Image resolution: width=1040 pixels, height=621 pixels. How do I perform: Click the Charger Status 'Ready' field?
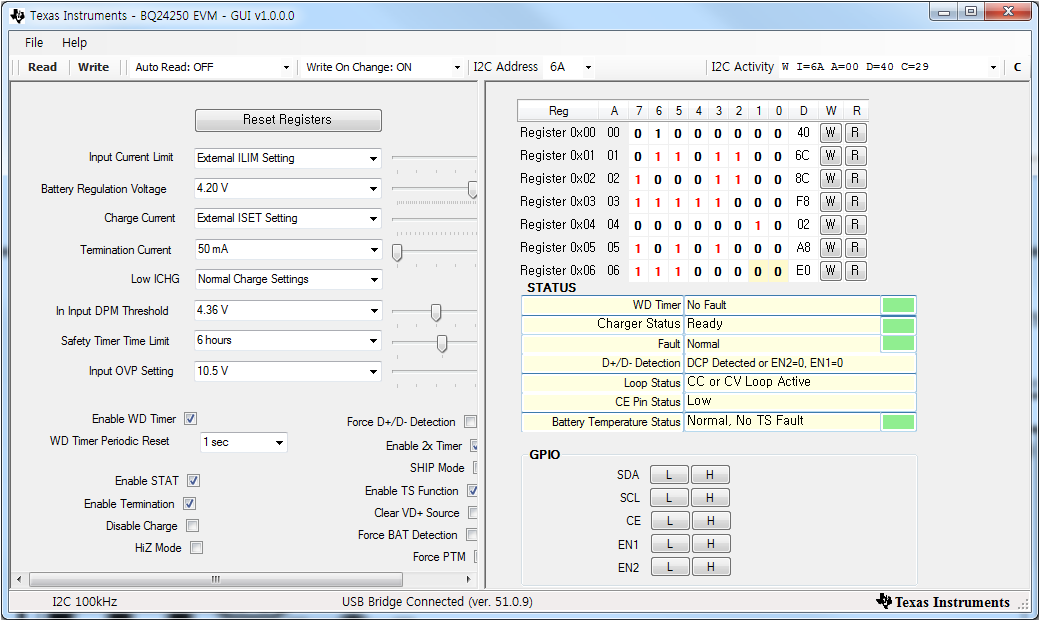click(781, 324)
